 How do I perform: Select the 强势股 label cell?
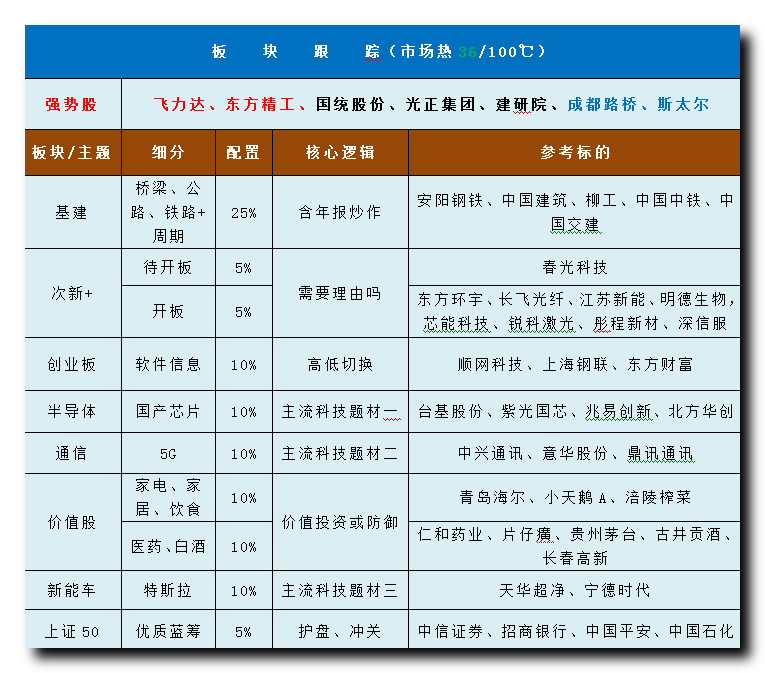click(72, 104)
